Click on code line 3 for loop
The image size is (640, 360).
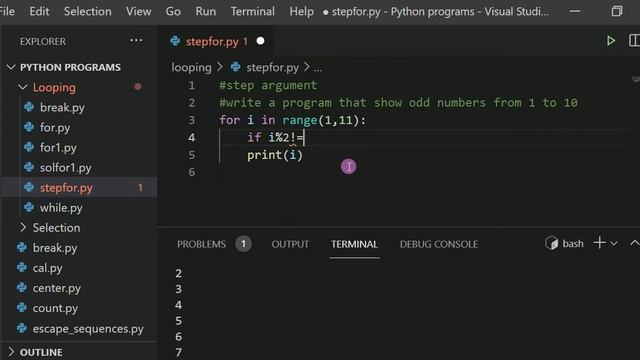292,120
